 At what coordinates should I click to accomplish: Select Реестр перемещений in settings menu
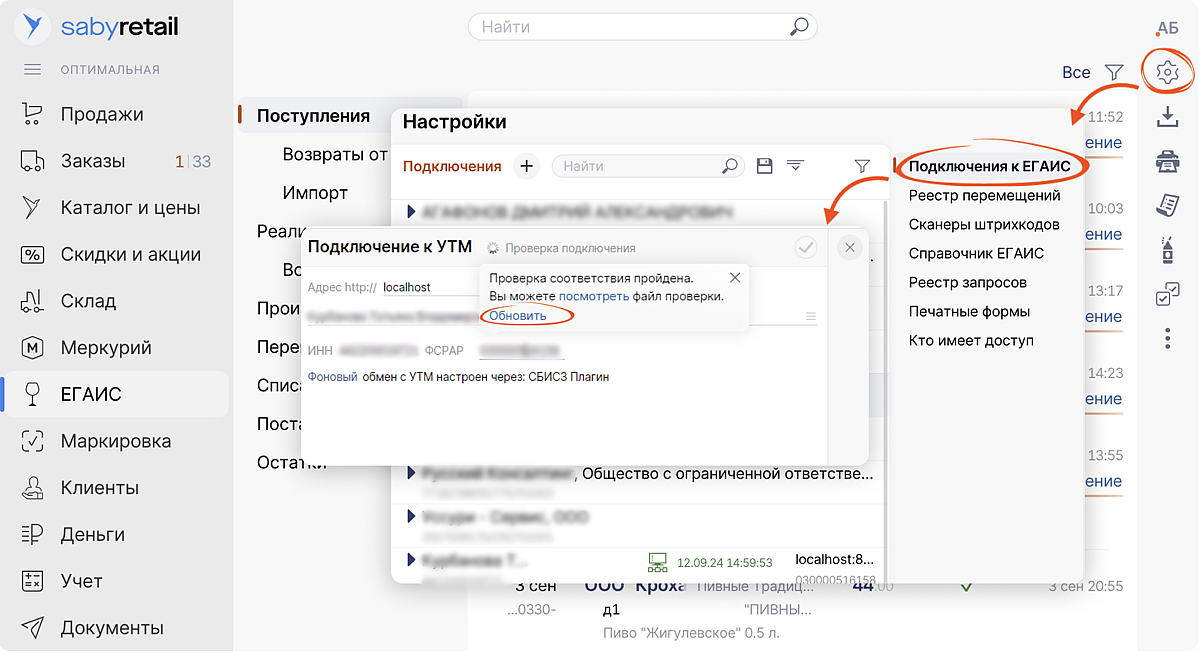click(984, 195)
